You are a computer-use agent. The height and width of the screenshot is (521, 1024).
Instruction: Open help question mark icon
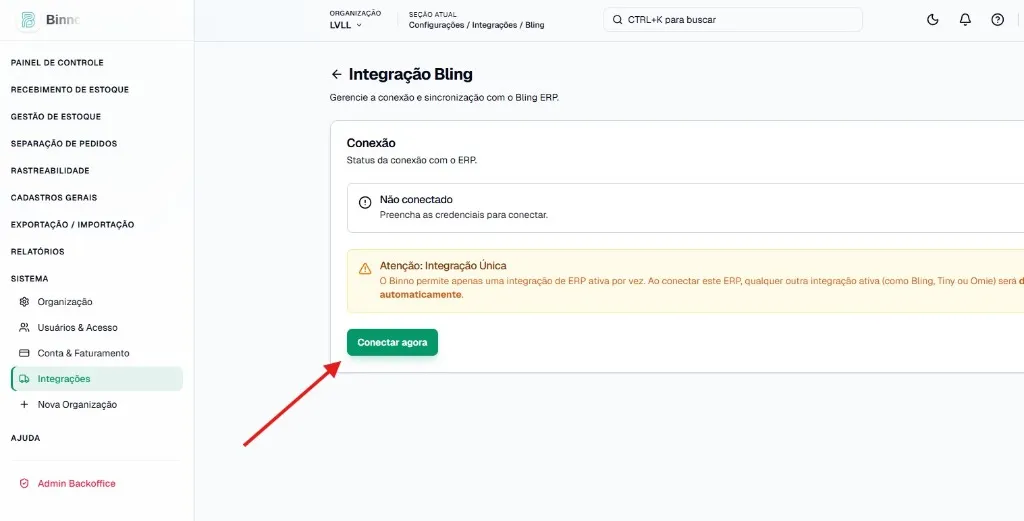click(x=997, y=20)
